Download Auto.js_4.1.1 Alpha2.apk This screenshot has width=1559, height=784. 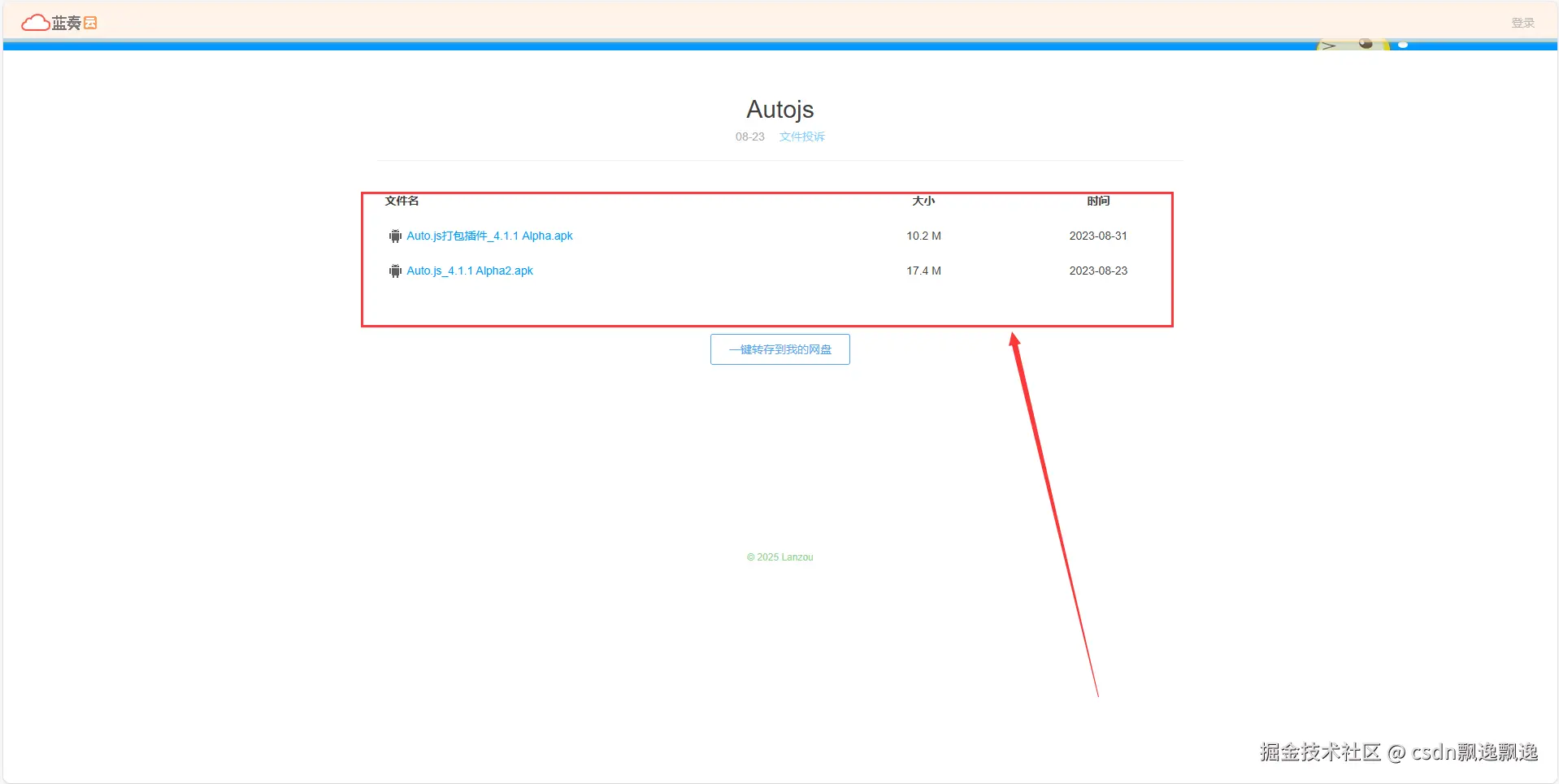470,271
